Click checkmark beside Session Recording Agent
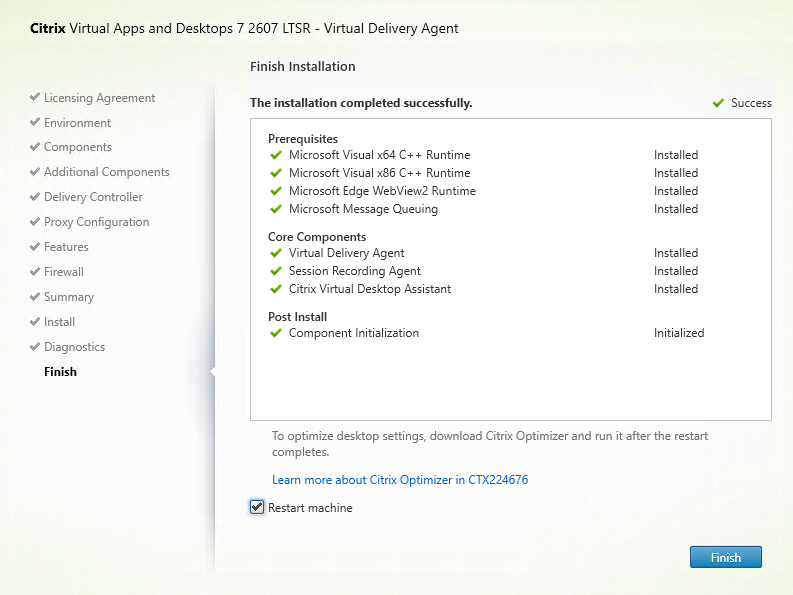 pos(276,271)
